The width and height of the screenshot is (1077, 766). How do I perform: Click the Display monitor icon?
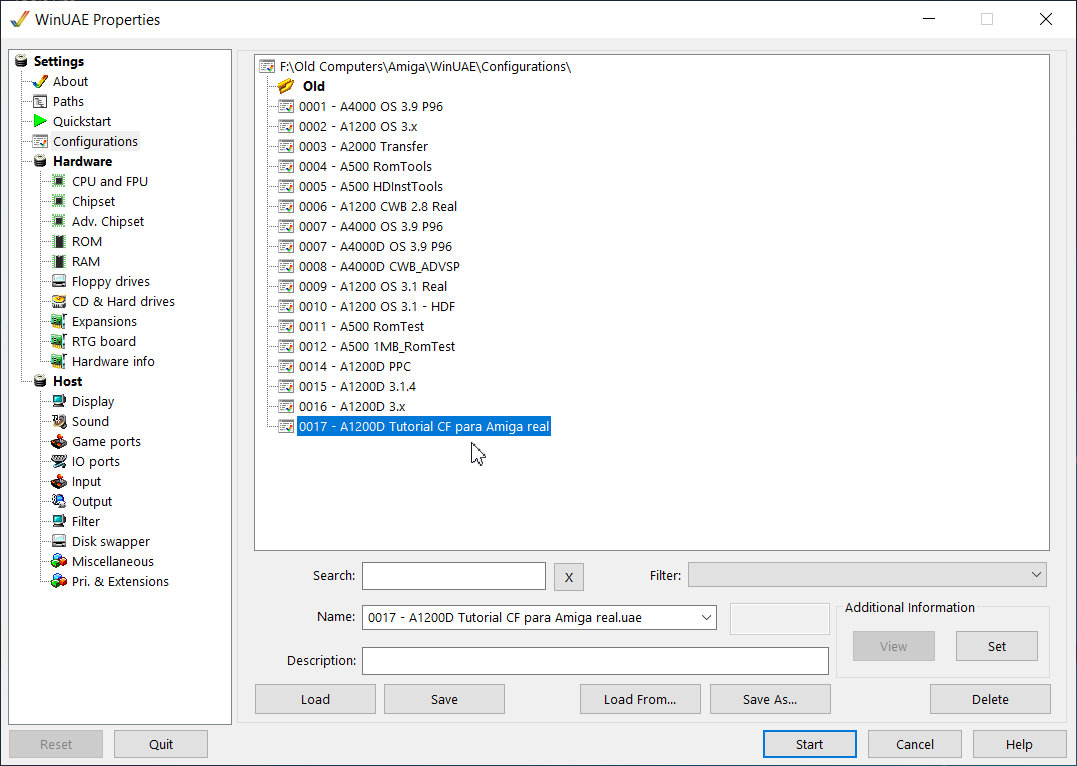point(59,401)
